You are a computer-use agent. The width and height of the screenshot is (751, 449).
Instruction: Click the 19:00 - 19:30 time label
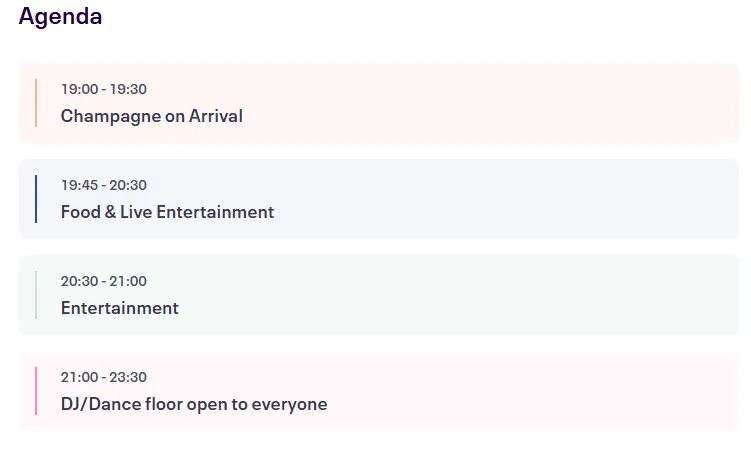pyautogui.click(x=103, y=89)
